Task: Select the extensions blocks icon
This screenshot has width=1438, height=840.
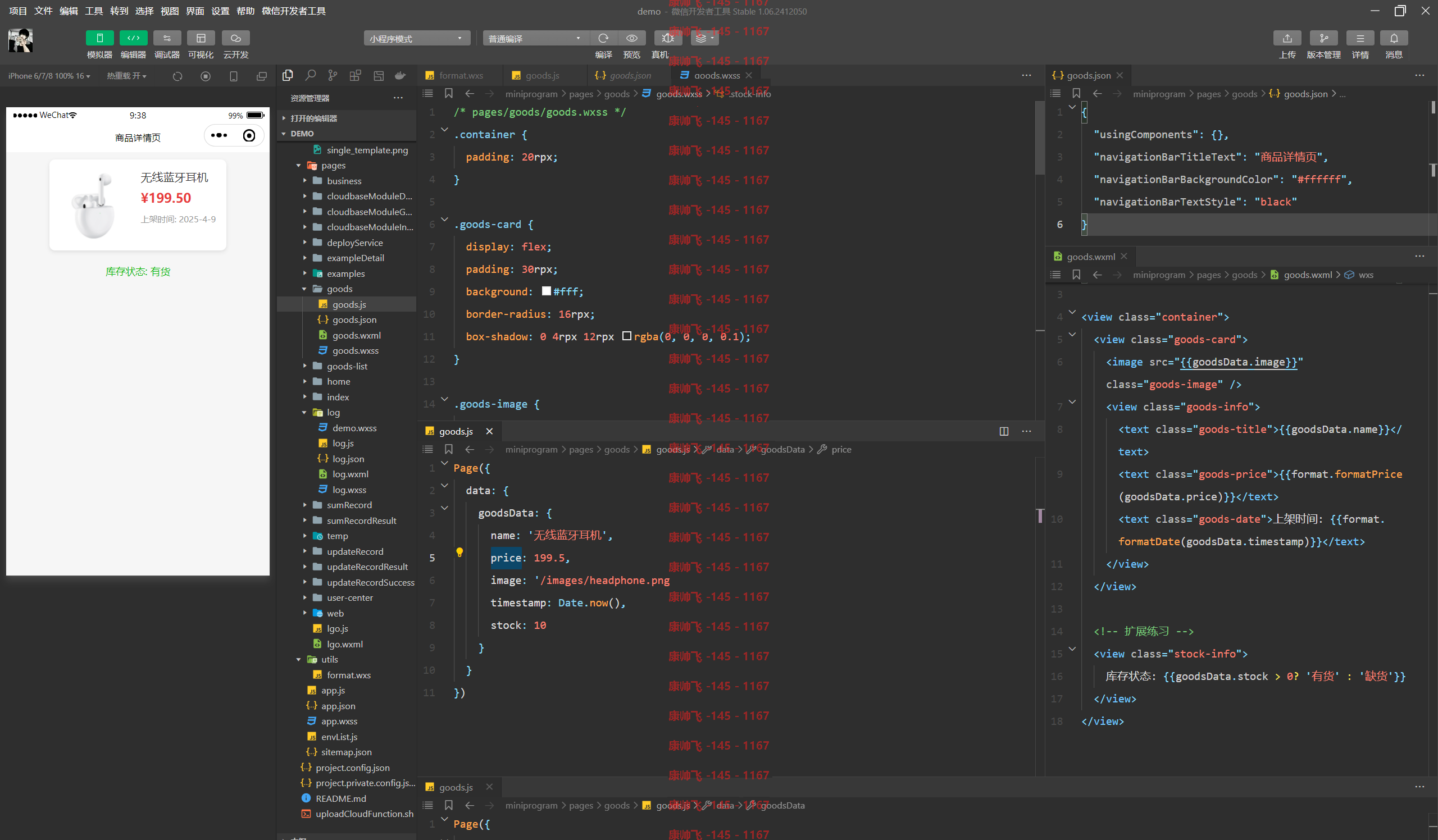Action: (356, 75)
